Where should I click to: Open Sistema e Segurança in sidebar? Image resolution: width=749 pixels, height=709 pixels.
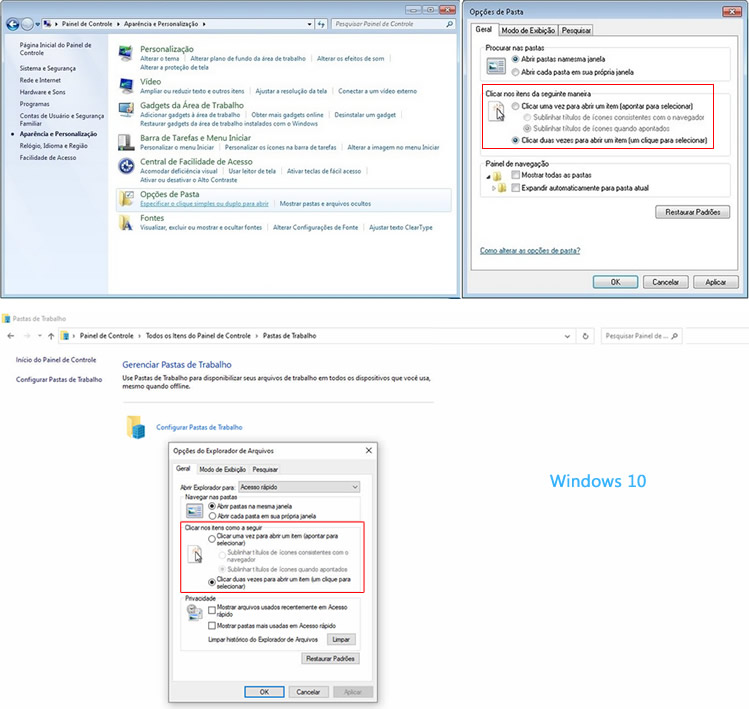[48, 68]
